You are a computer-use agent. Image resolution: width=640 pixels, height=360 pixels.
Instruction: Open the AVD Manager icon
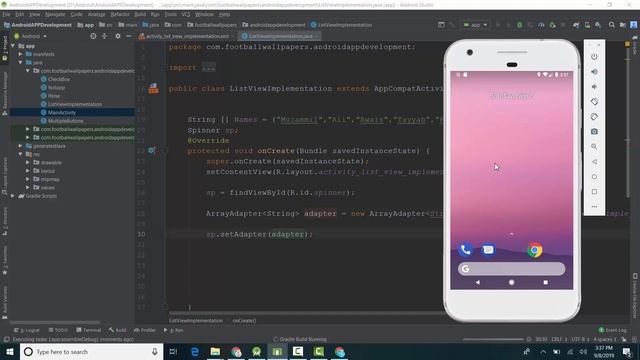587,25
